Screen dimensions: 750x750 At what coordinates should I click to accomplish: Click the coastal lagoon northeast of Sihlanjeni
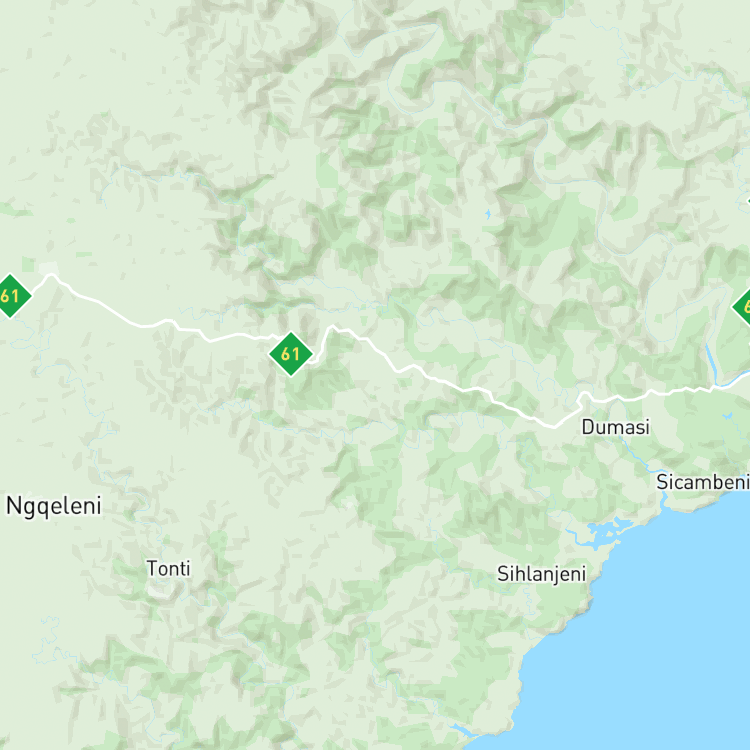point(604,531)
